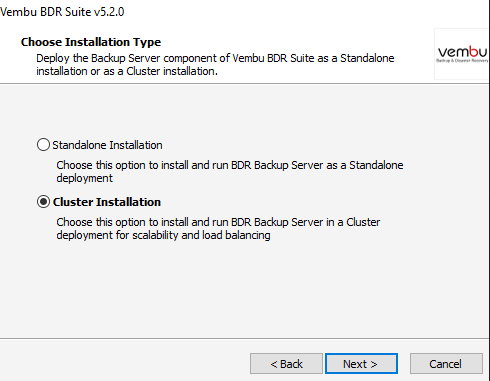The height and width of the screenshot is (381, 490).
Task: Click the Vembu logo in the header
Action: pyautogui.click(x=462, y=52)
